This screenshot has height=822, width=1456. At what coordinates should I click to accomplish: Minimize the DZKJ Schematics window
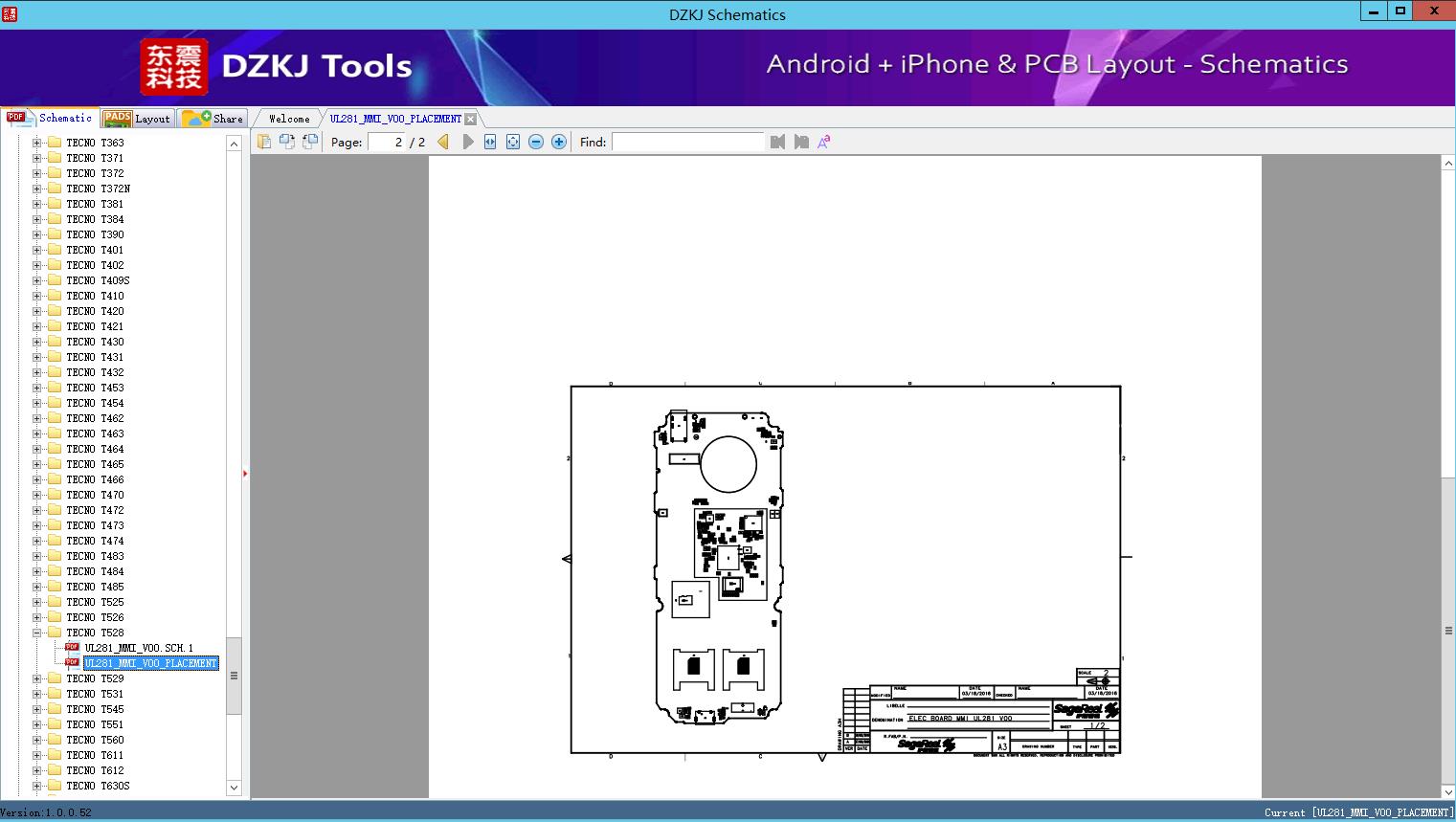coord(1373,11)
